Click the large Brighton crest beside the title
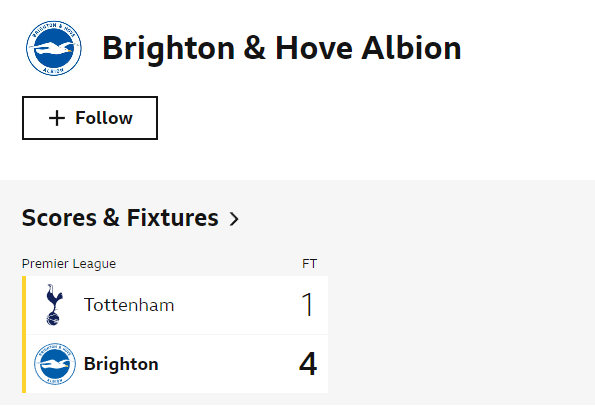 [x=54, y=48]
